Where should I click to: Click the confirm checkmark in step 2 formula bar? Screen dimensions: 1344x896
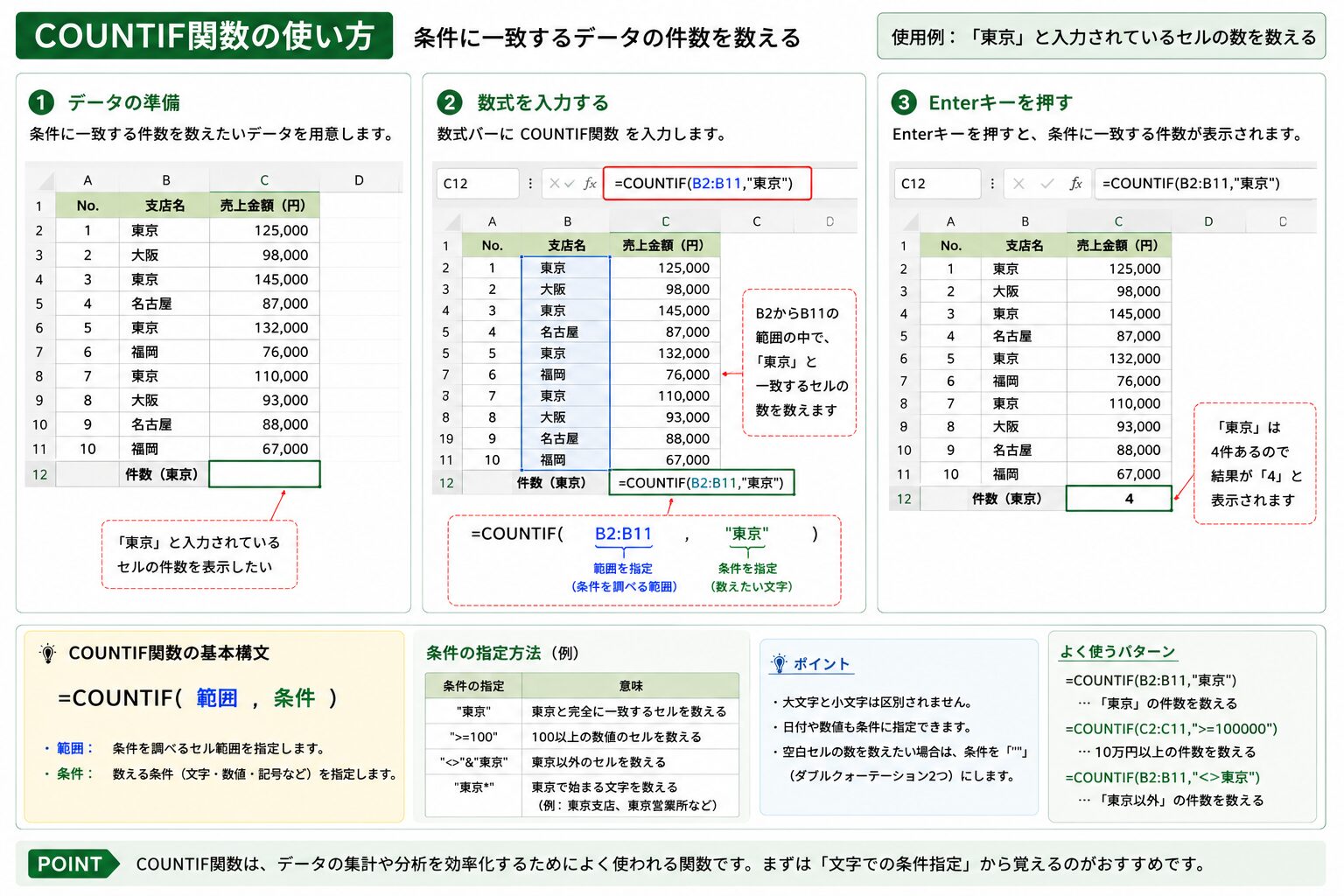570,184
